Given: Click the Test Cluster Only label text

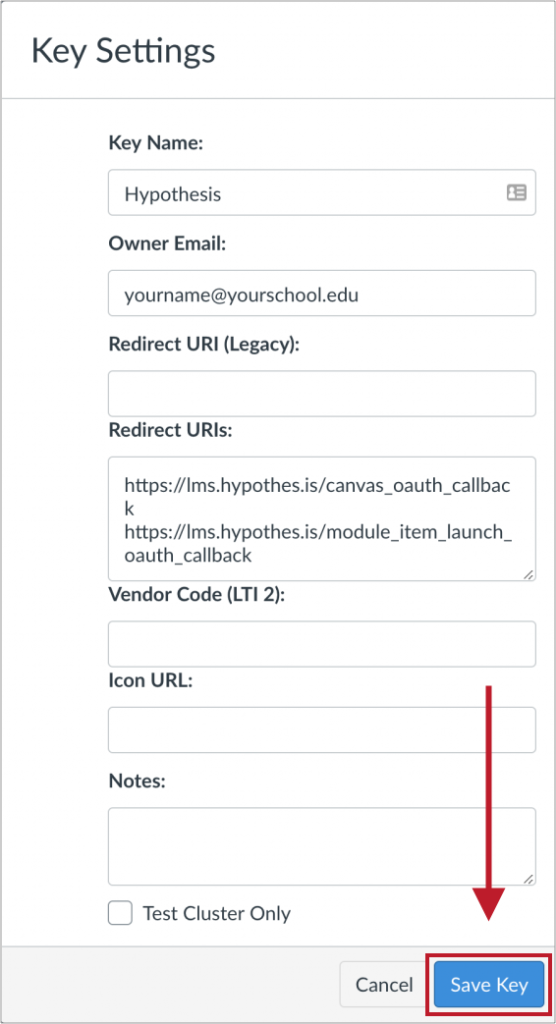Looking at the screenshot, I should (216, 913).
